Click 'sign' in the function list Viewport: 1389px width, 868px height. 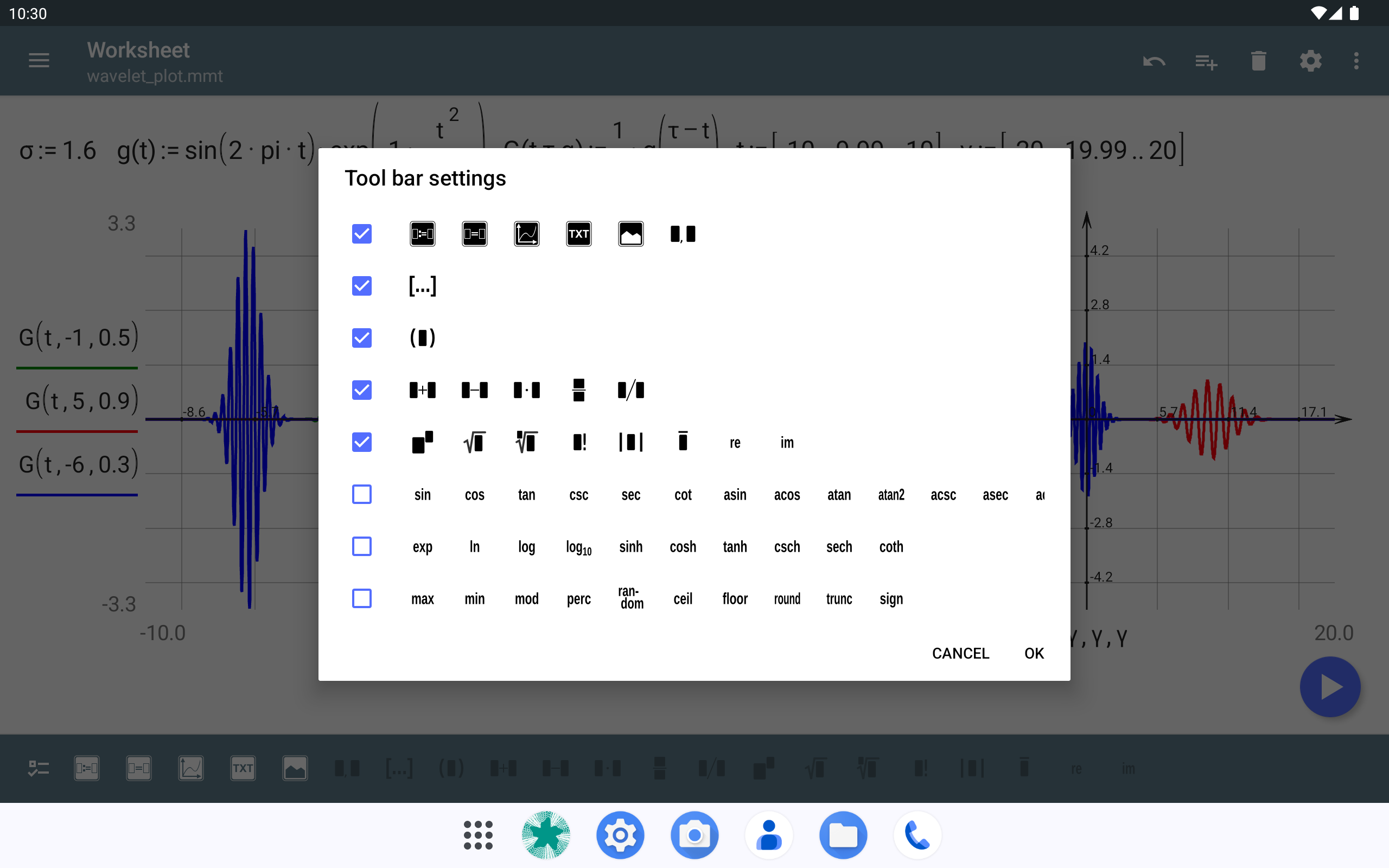[x=891, y=600]
